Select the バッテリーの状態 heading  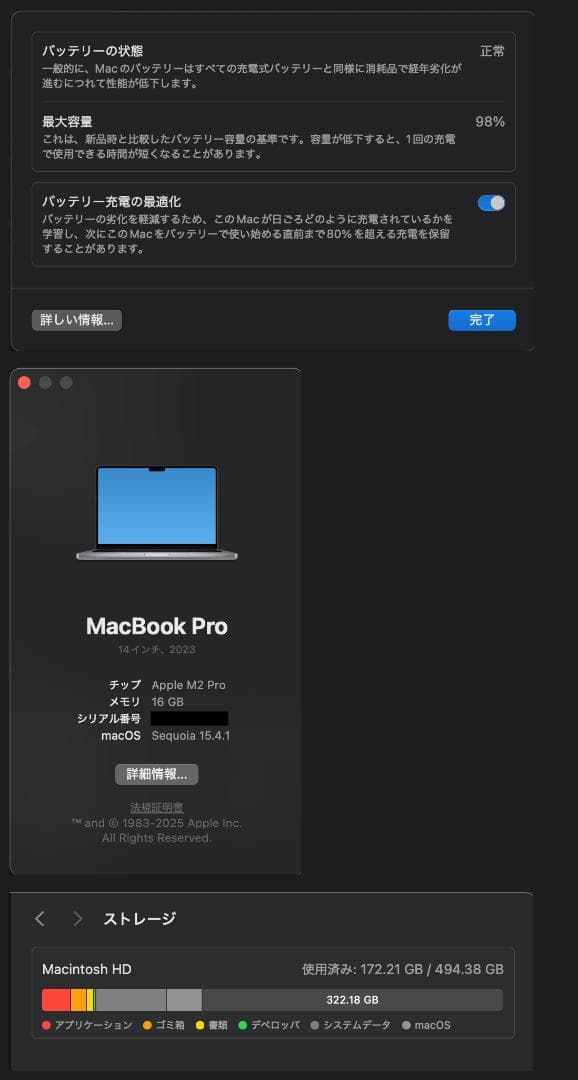pos(92,51)
